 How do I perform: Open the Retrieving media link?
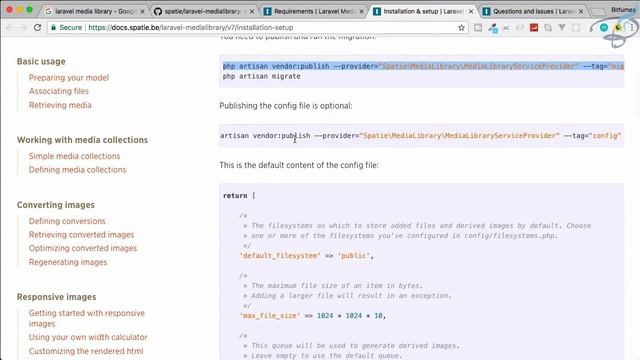tap(60, 105)
